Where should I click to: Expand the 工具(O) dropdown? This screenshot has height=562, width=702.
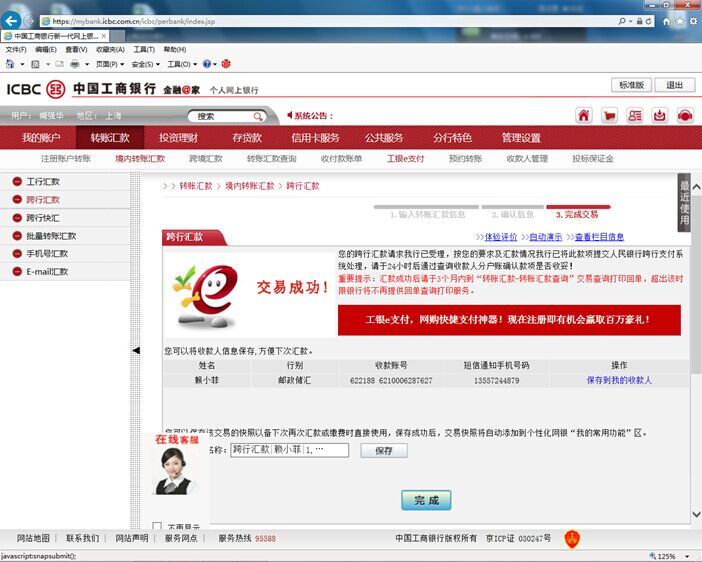182,64
